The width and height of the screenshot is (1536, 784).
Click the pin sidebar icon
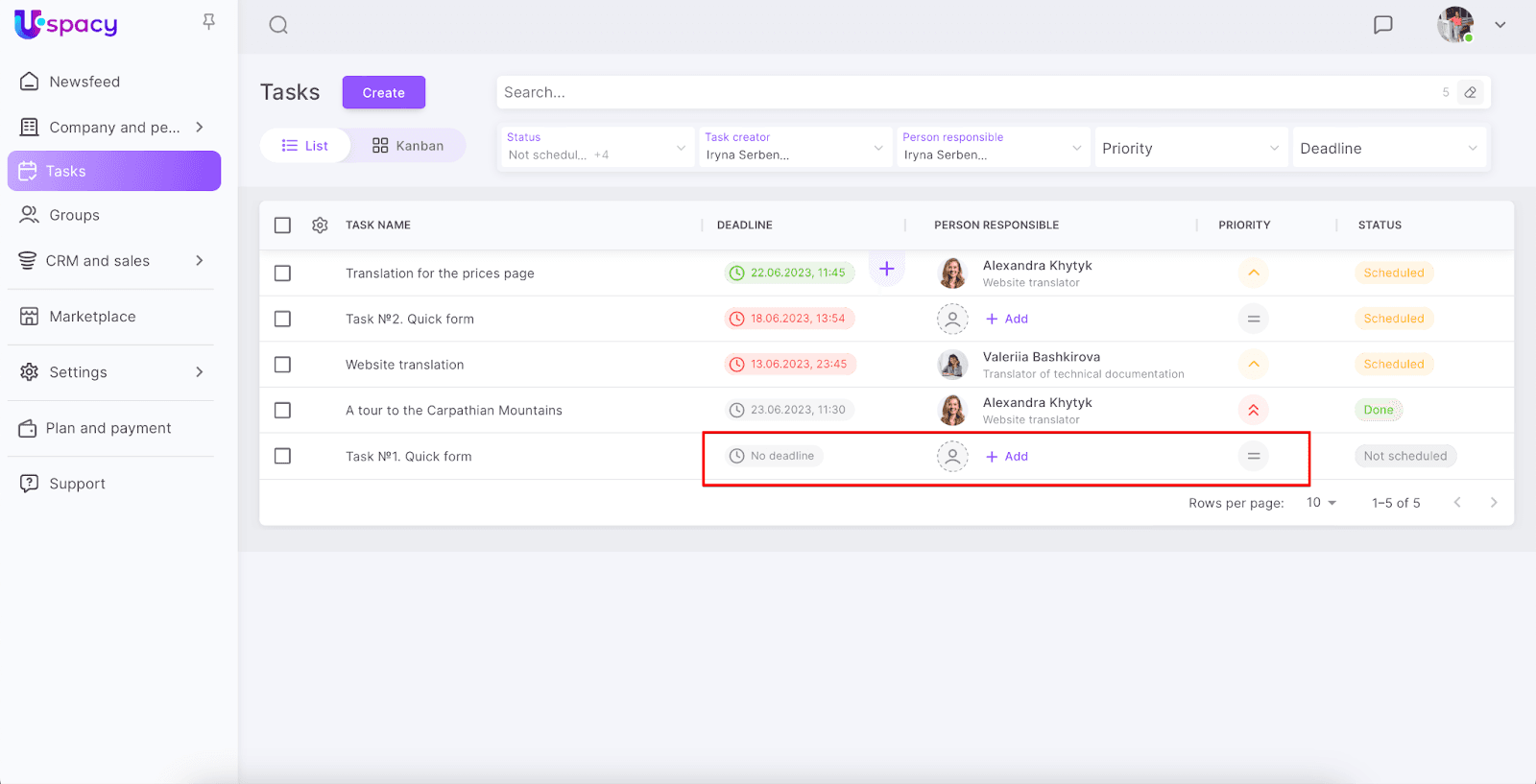(208, 22)
